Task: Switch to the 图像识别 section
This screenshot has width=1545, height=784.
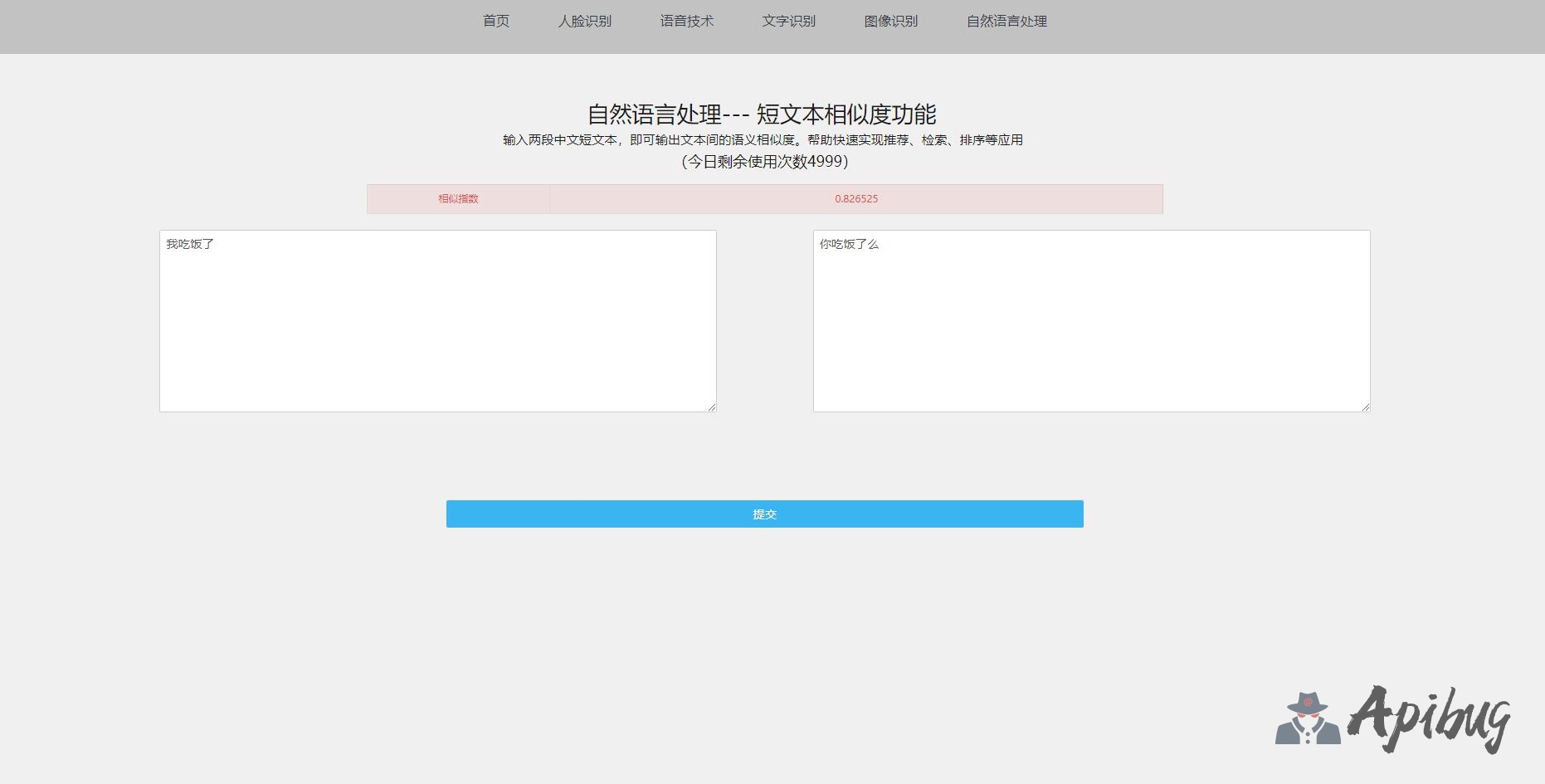Action: pos(891,22)
